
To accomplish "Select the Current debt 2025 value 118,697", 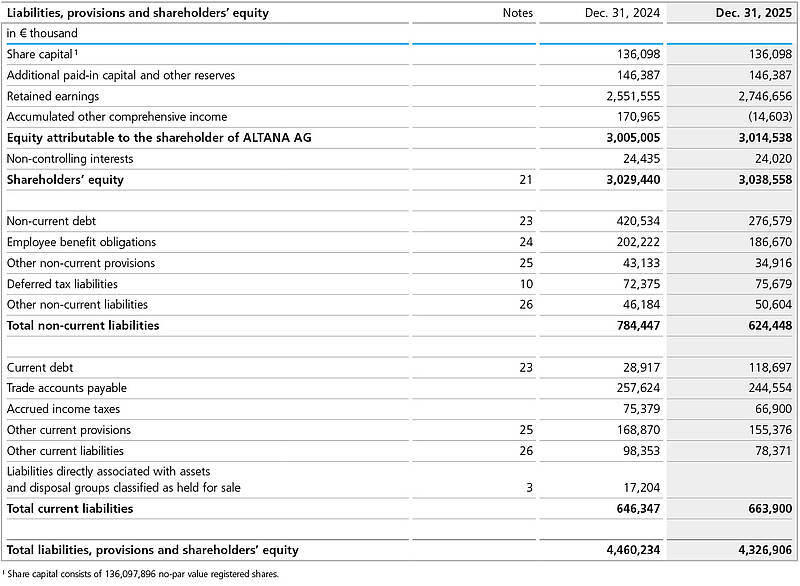I will tap(763, 367).
